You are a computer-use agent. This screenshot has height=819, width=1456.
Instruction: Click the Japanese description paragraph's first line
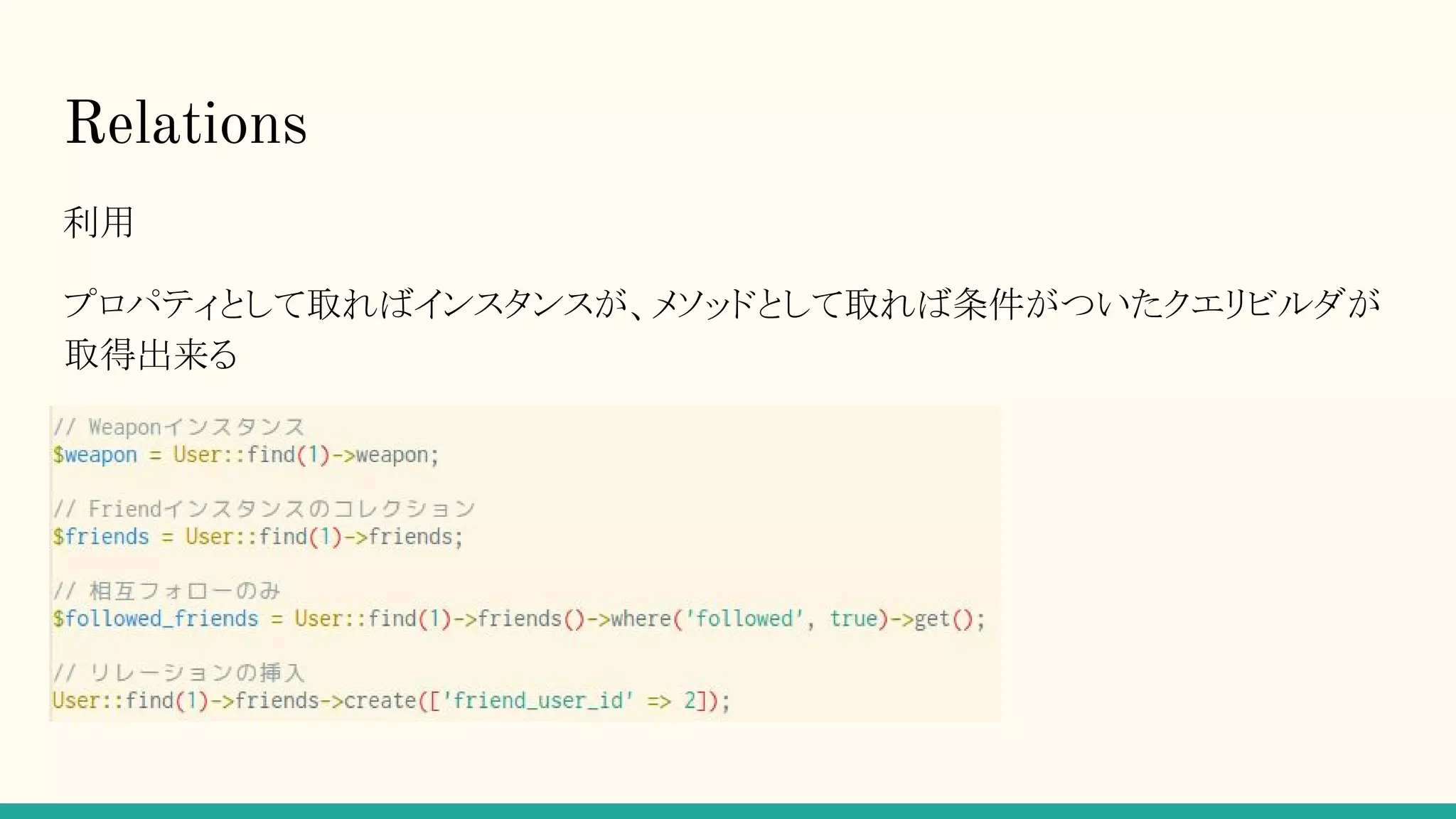coord(722,304)
